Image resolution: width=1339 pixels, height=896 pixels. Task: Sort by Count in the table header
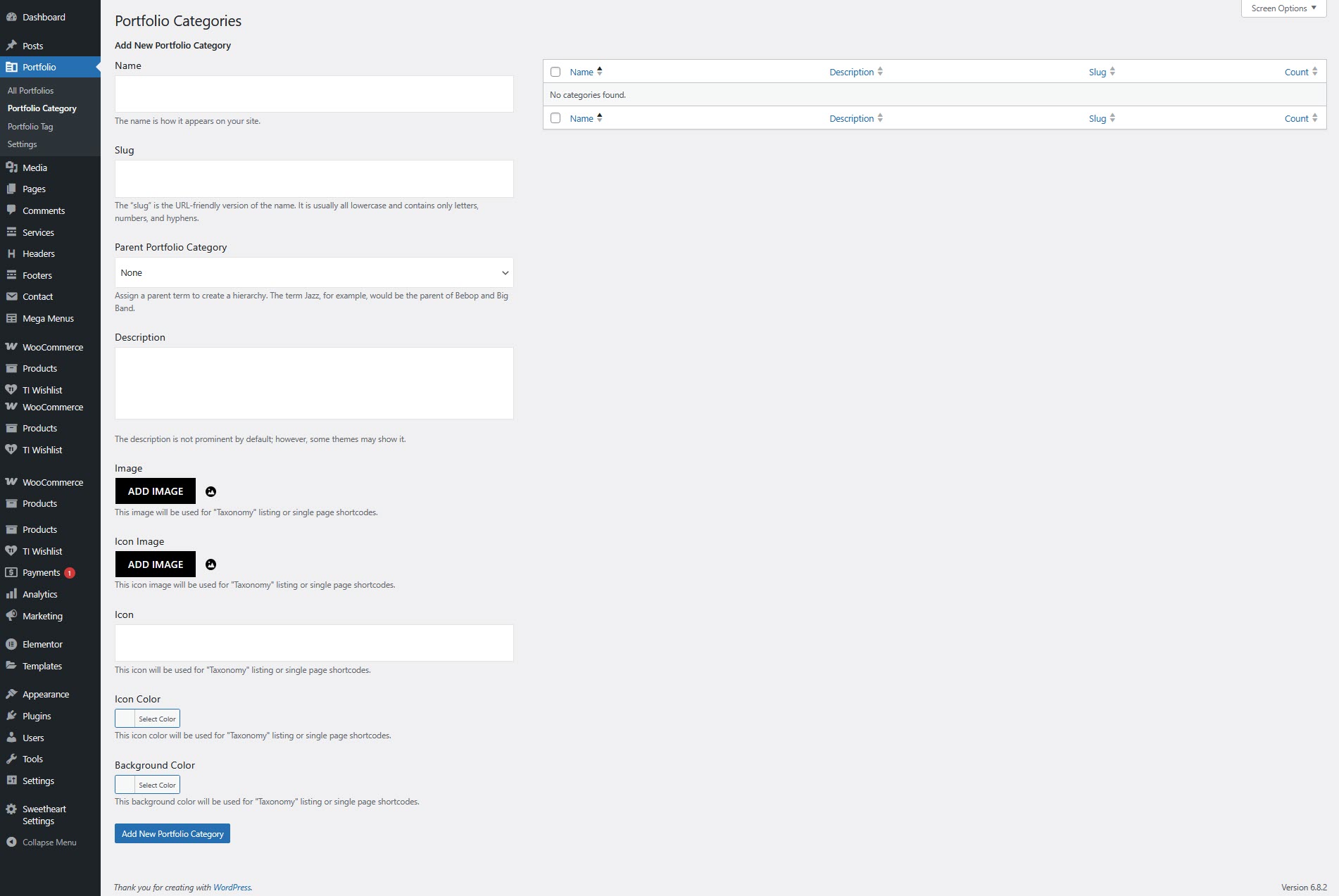[x=1301, y=72]
